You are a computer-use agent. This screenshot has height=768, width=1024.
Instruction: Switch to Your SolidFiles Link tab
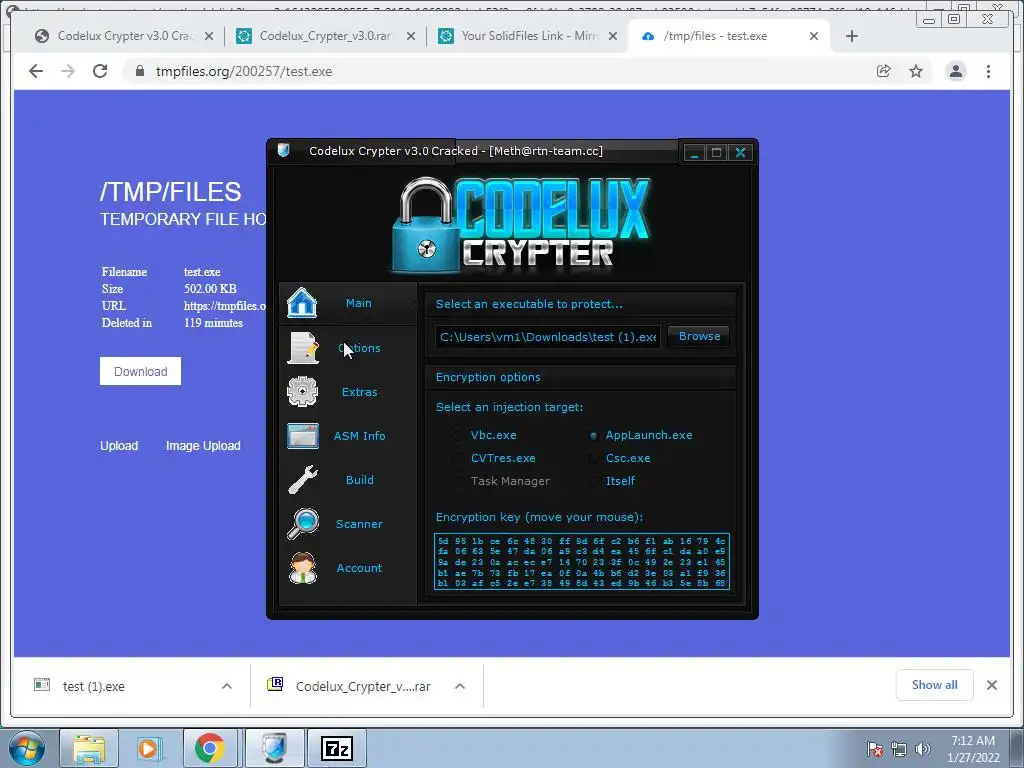[527, 36]
